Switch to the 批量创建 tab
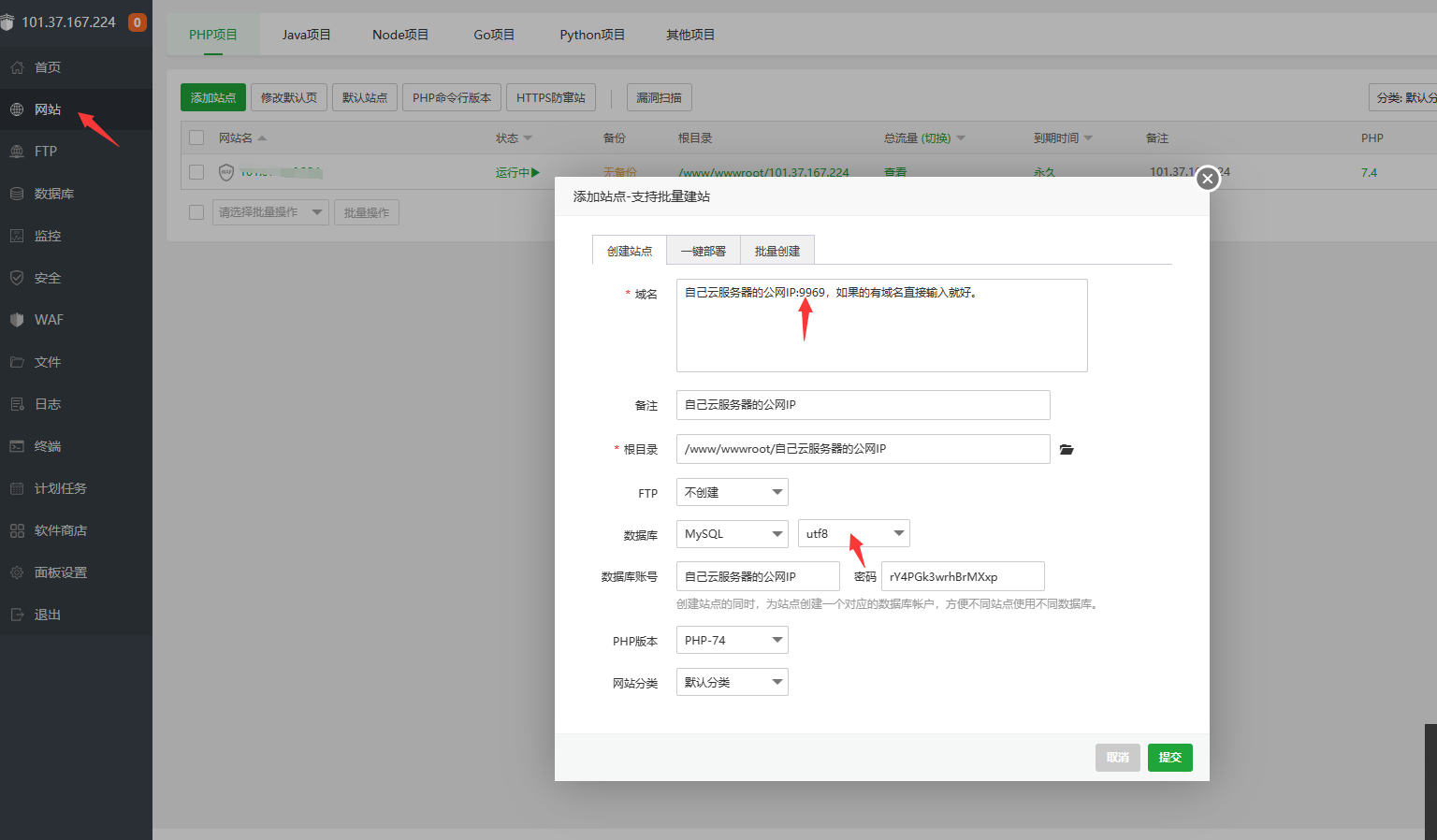This screenshot has height=840, width=1437. [777, 251]
